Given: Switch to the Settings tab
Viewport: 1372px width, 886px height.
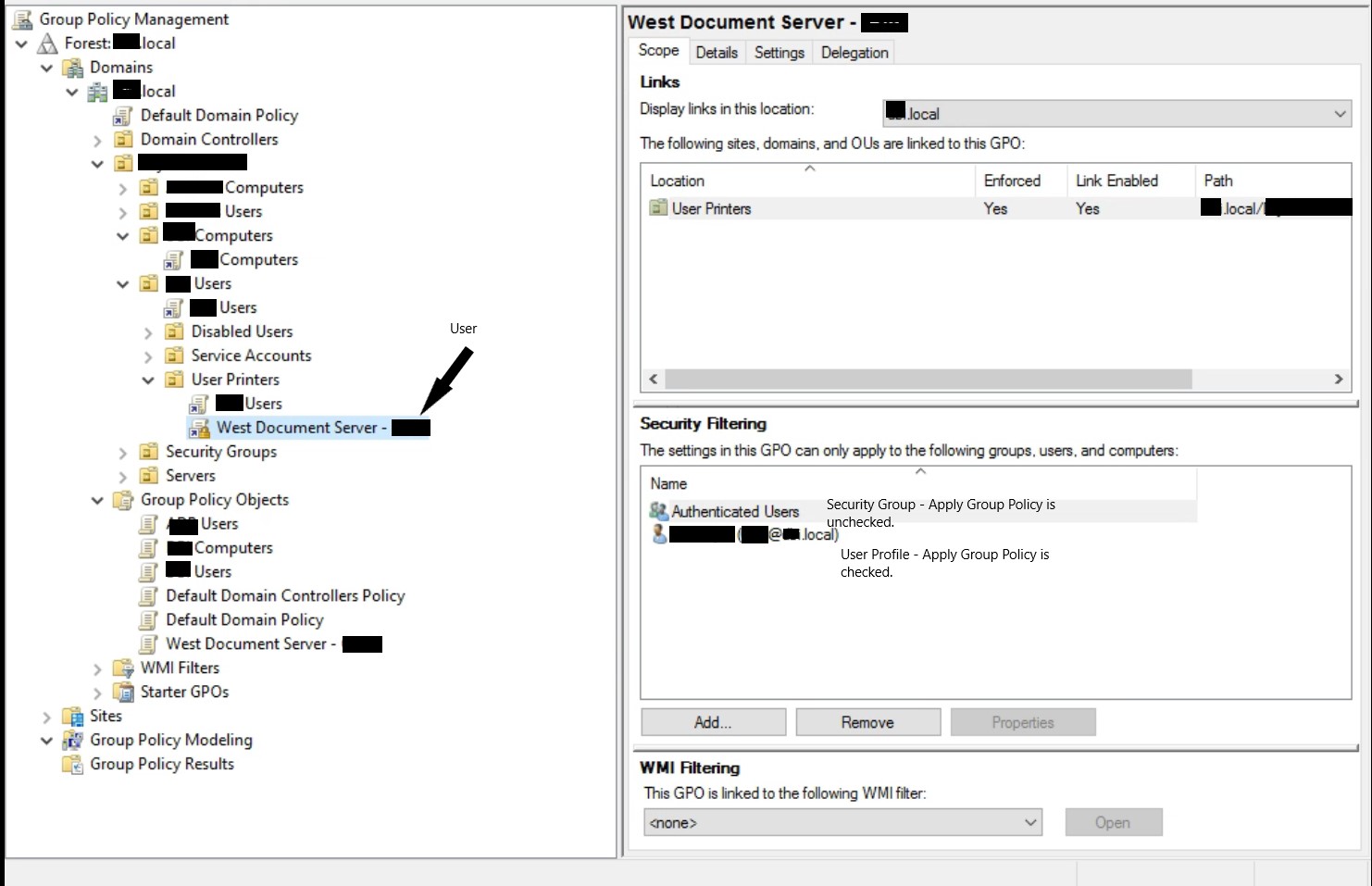Looking at the screenshot, I should click(779, 52).
